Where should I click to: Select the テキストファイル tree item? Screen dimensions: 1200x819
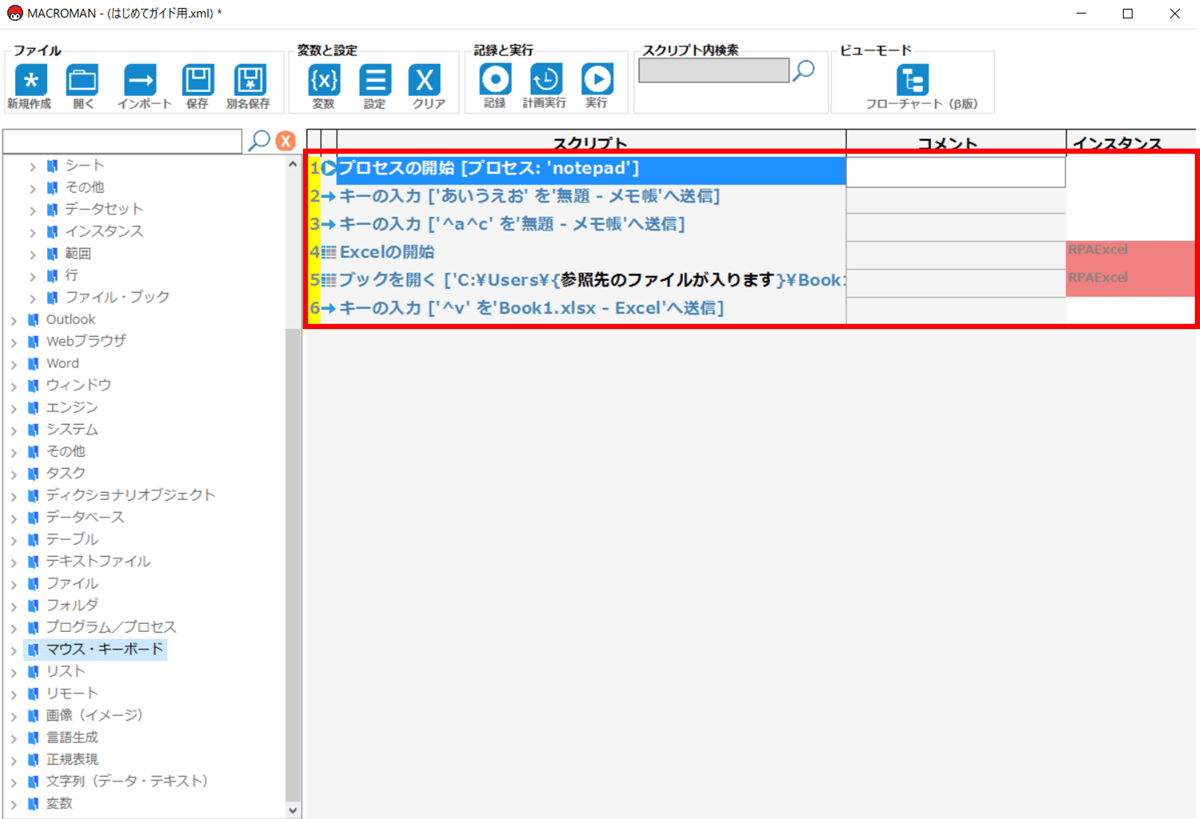pyautogui.click(x=98, y=561)
